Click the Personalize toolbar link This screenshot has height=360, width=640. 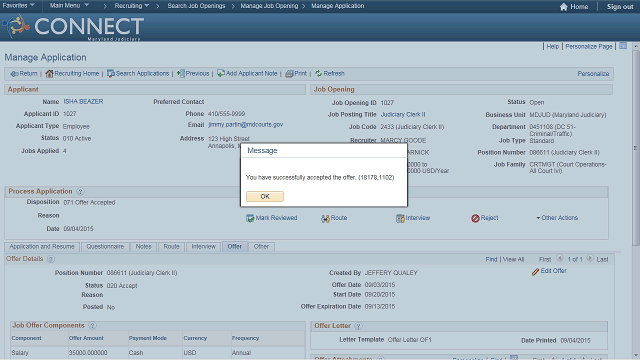tap(593, 74)
